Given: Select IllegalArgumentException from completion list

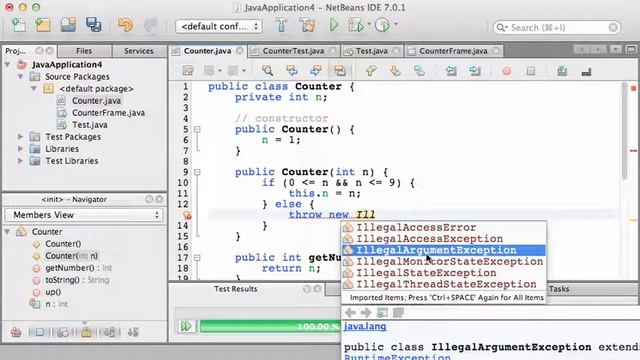Looking at the screenshot, I should (x=444, y=250).
